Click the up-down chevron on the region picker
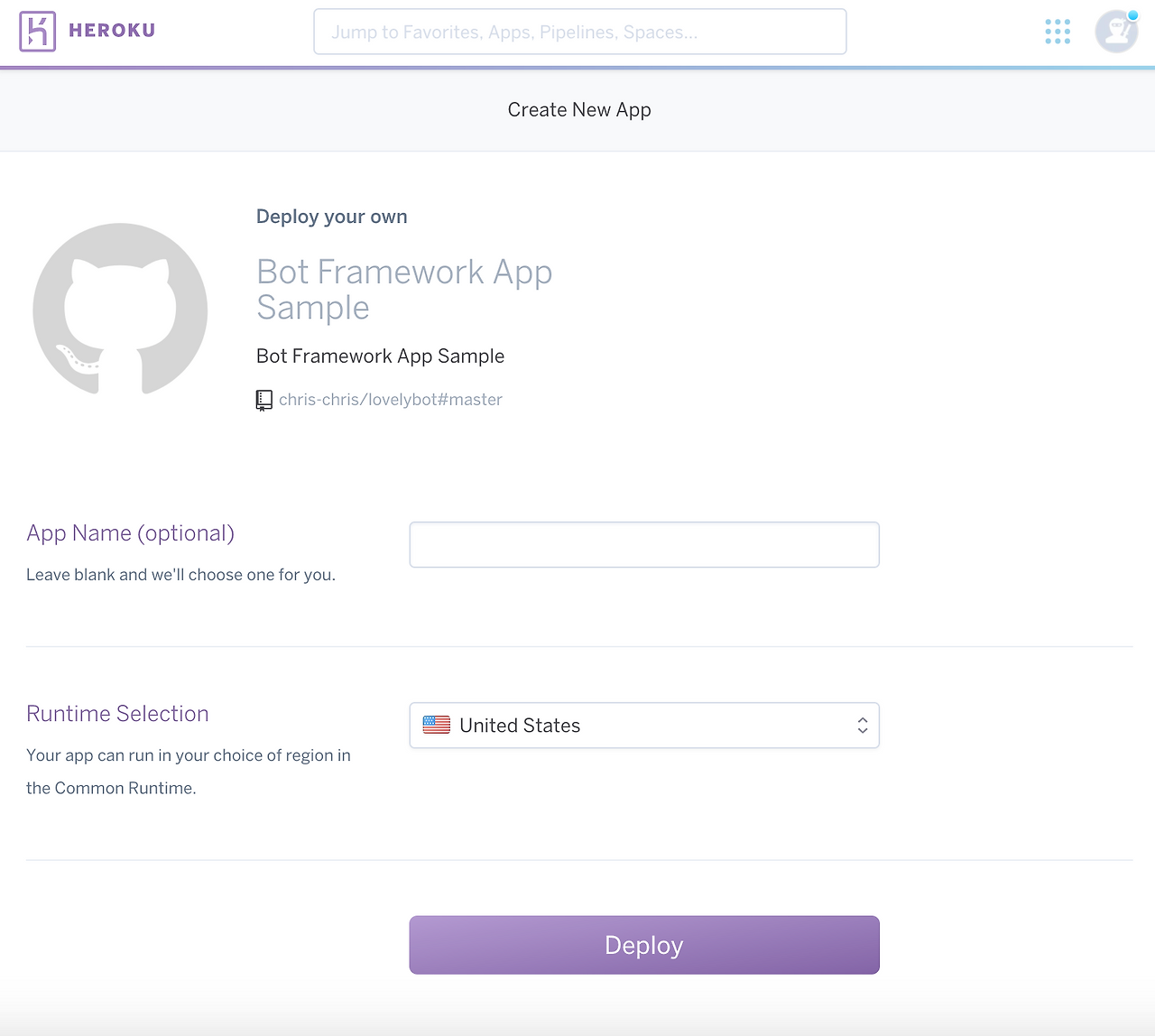The width and height of the screenshot is (1155, 1036). pos(863,725)
